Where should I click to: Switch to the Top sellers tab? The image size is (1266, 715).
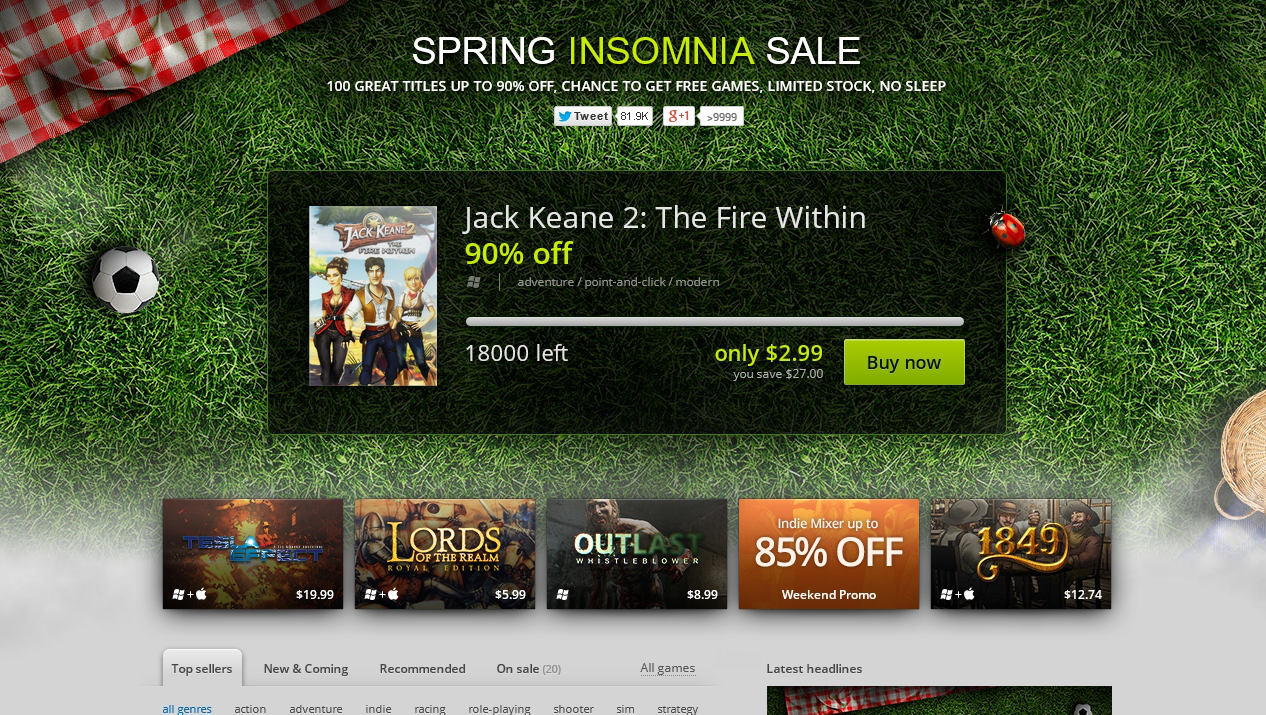[202, 668]
